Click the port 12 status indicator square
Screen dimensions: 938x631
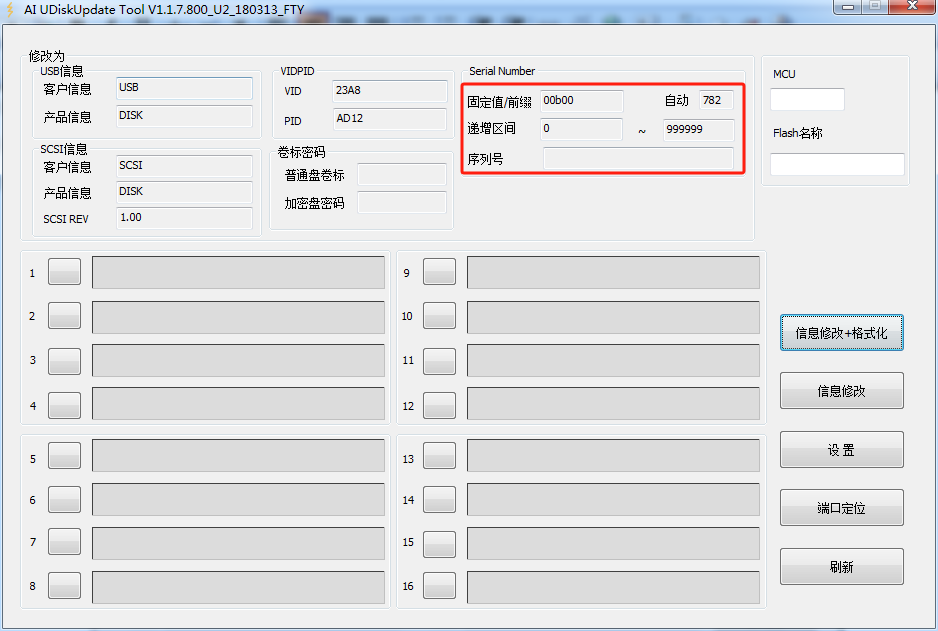coord(438,405)
